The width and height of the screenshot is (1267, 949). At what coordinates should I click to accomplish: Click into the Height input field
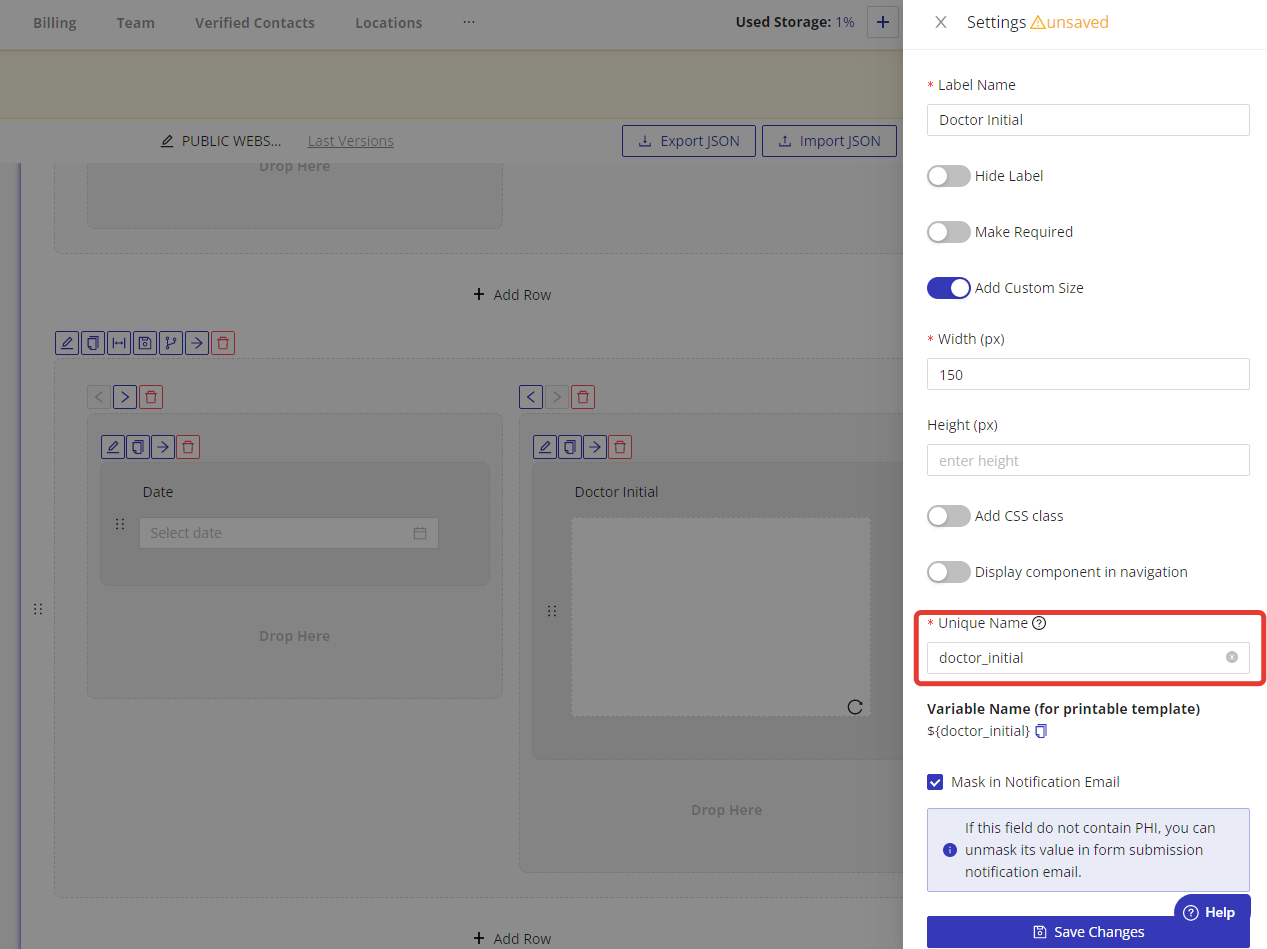(x=1088, y=460)
